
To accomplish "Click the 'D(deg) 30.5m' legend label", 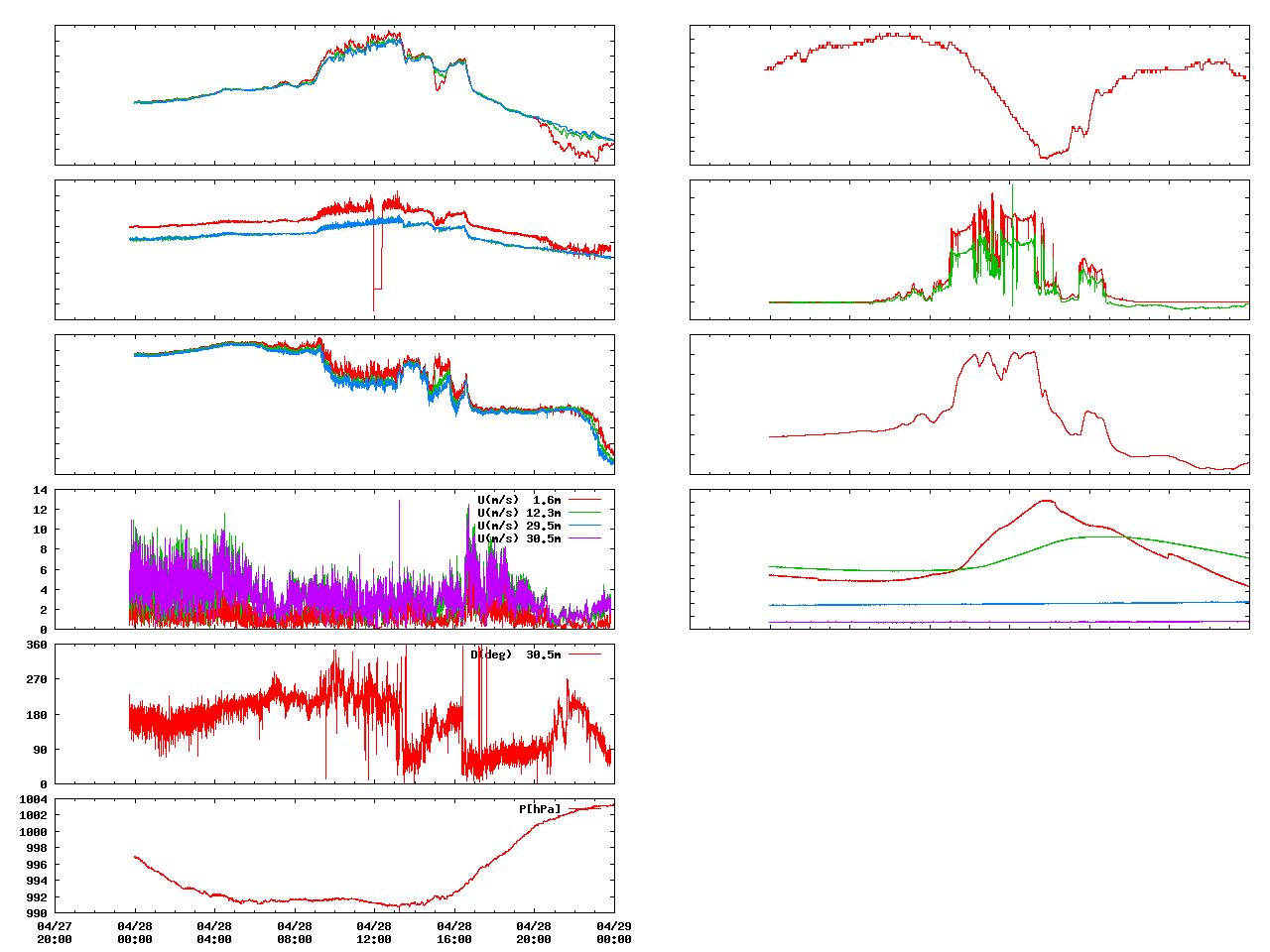I will pyautogui.click(x=516, y=654).
